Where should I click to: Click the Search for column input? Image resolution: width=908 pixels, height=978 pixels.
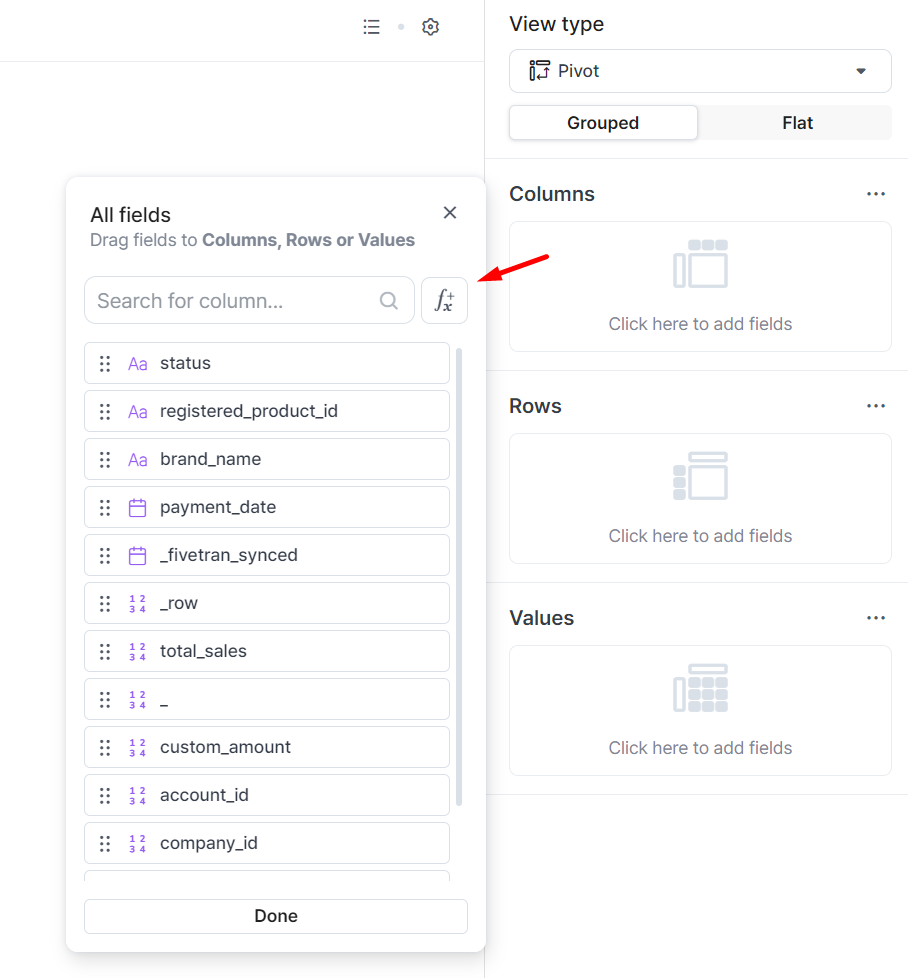235,300
